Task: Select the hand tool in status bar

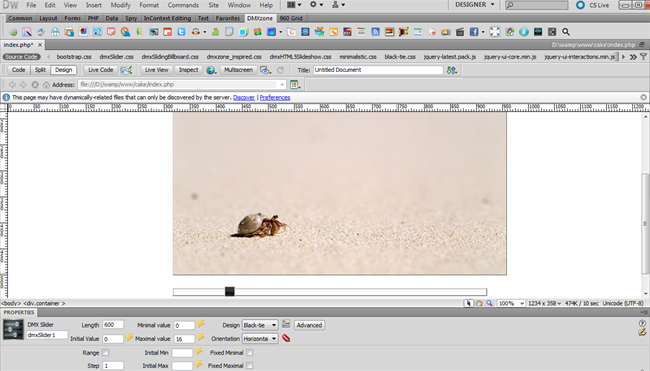Action: click(479, 303)
